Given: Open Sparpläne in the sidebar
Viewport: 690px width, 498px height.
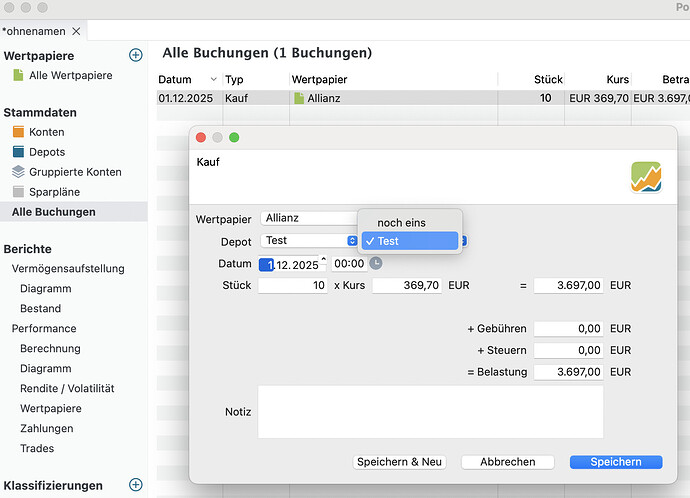Looking at the screenshot, I should (54, 192).
